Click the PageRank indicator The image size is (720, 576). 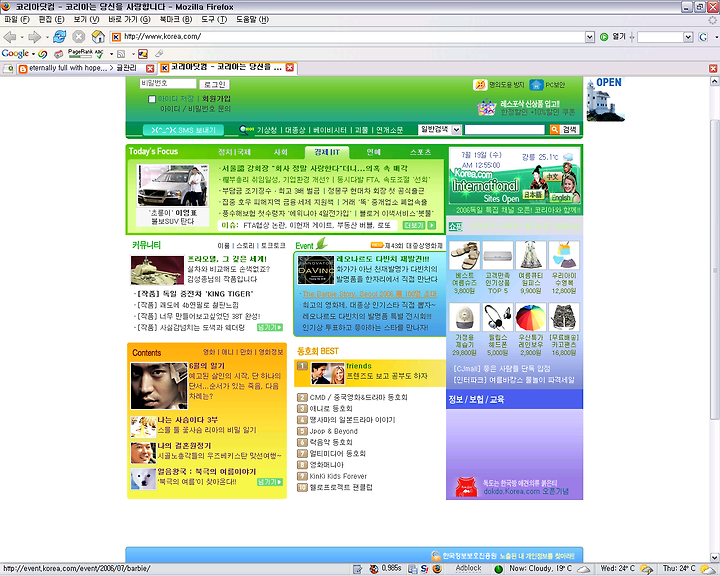[x=81, y=54]
